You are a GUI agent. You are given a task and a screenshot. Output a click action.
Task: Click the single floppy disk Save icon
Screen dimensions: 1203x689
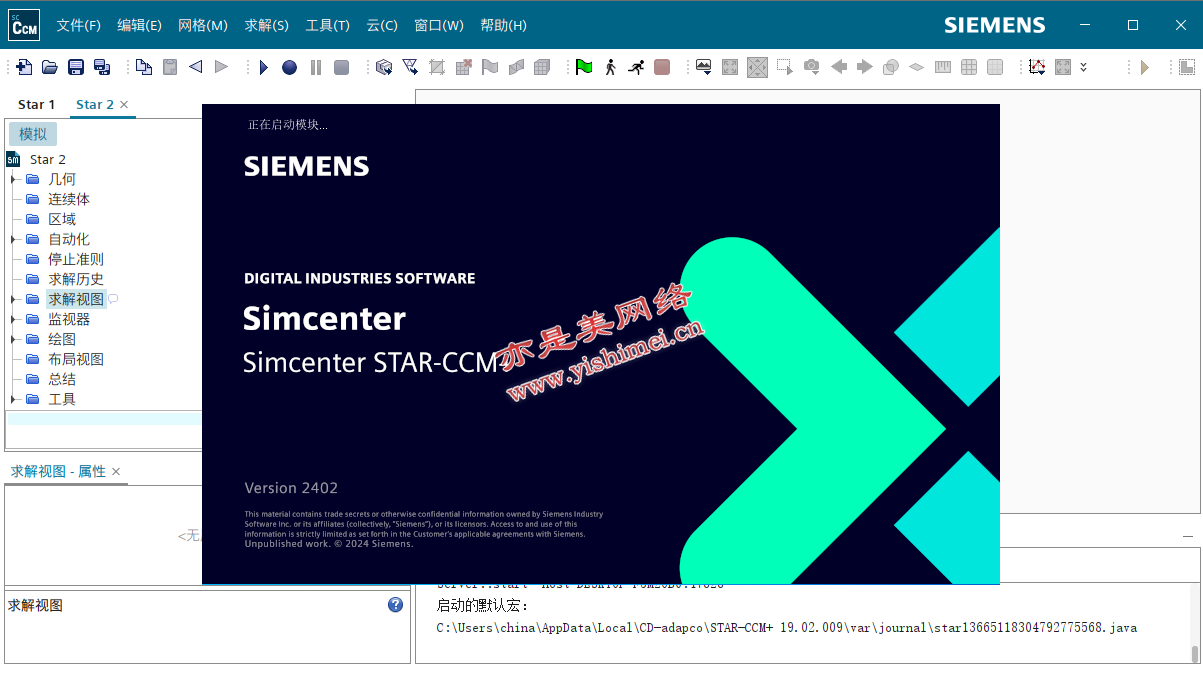[x=76, y=67]
